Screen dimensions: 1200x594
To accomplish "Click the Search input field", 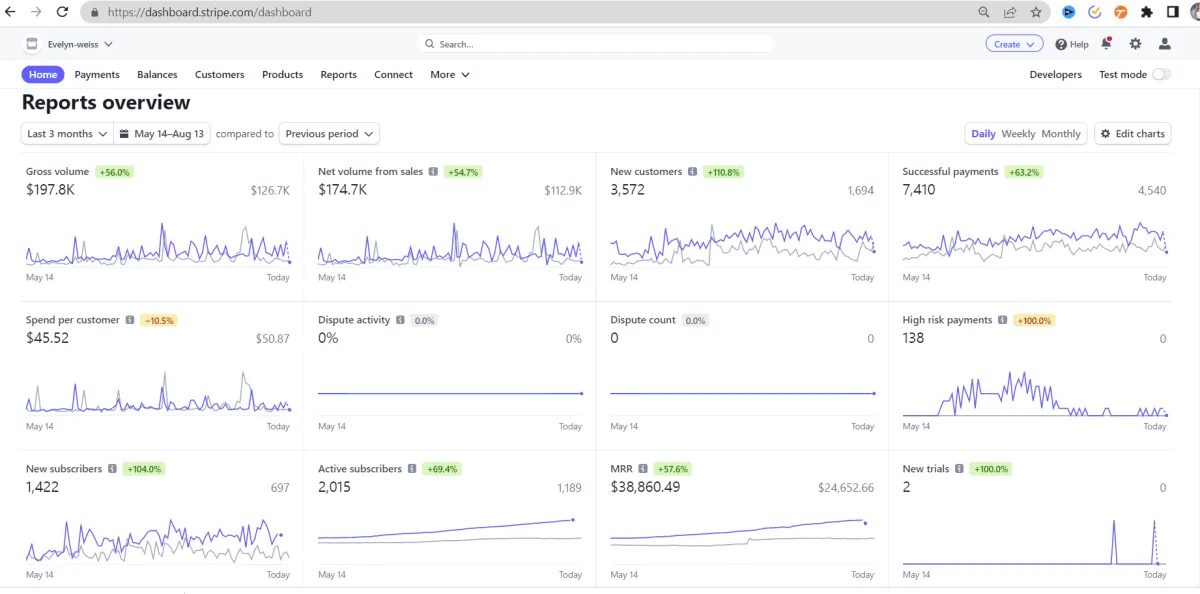I will 600,44.
